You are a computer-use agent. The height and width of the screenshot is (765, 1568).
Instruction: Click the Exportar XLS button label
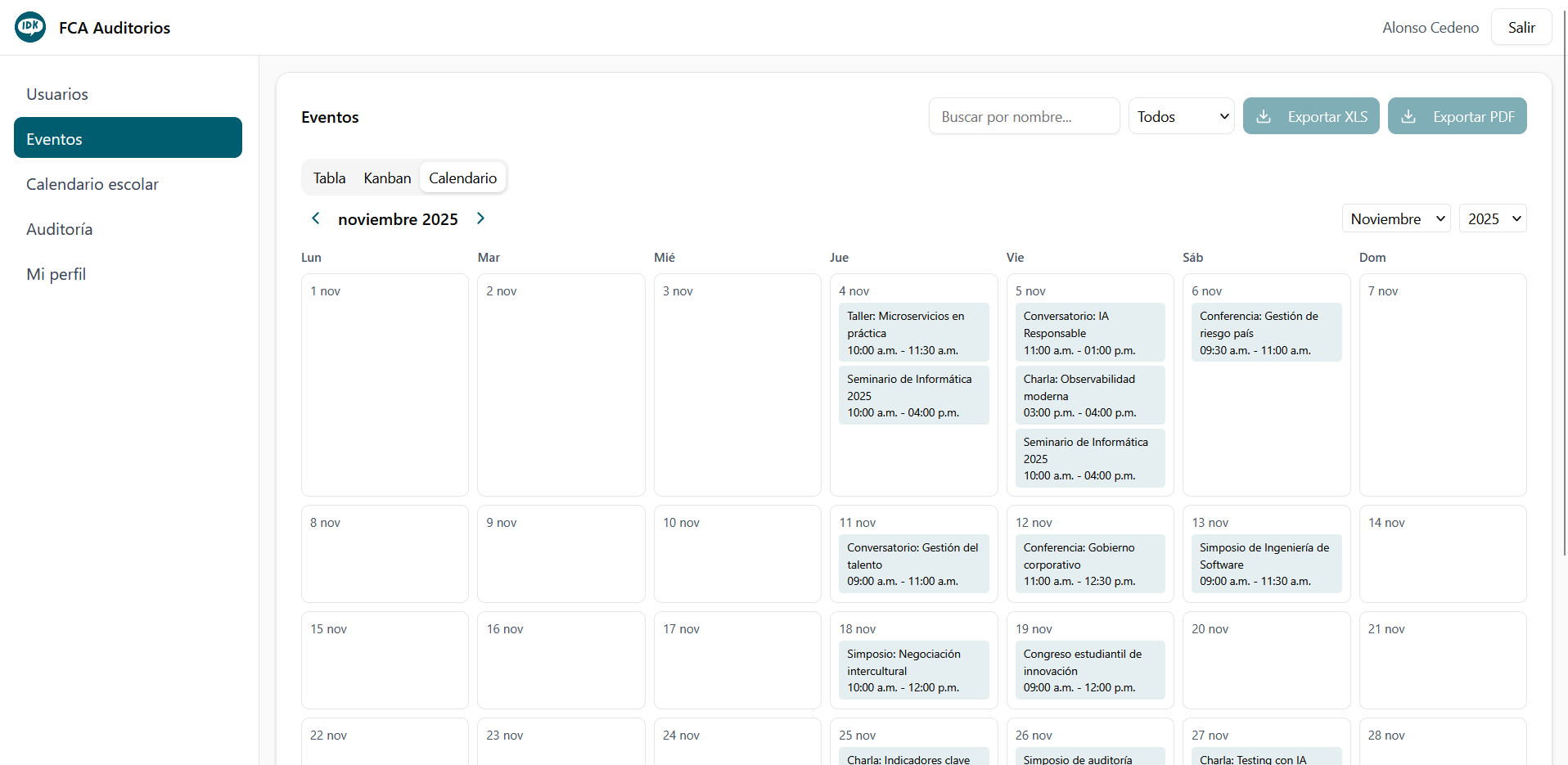(x=1327, y=117)
